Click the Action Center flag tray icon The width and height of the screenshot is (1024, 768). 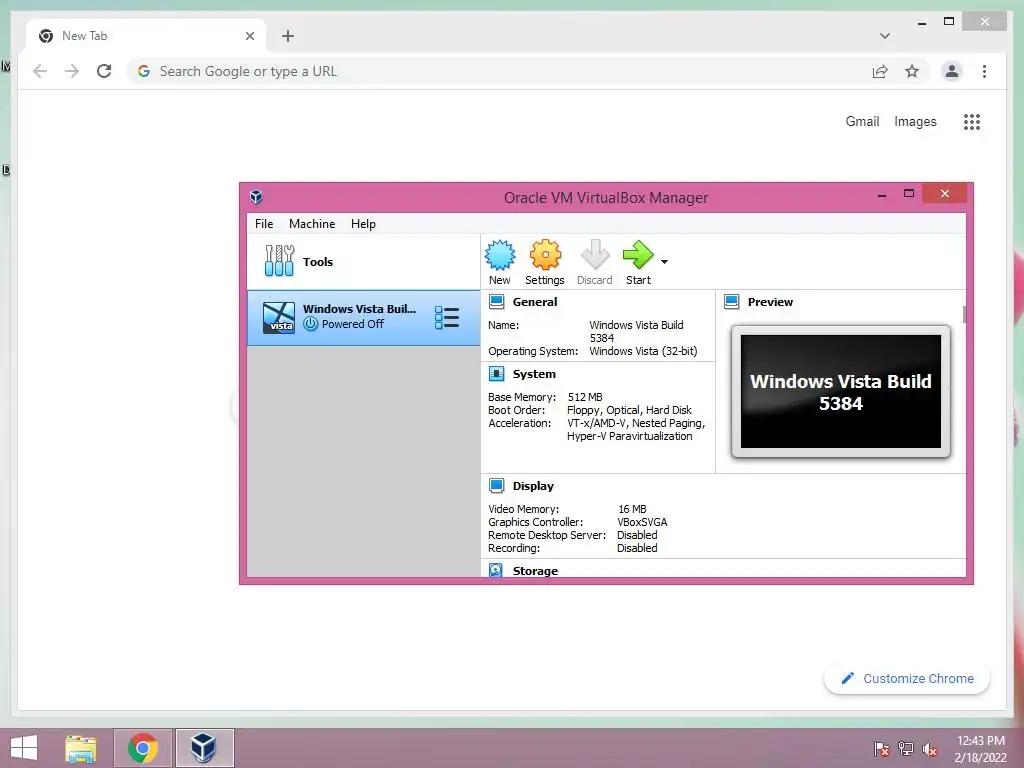[881, 748]
